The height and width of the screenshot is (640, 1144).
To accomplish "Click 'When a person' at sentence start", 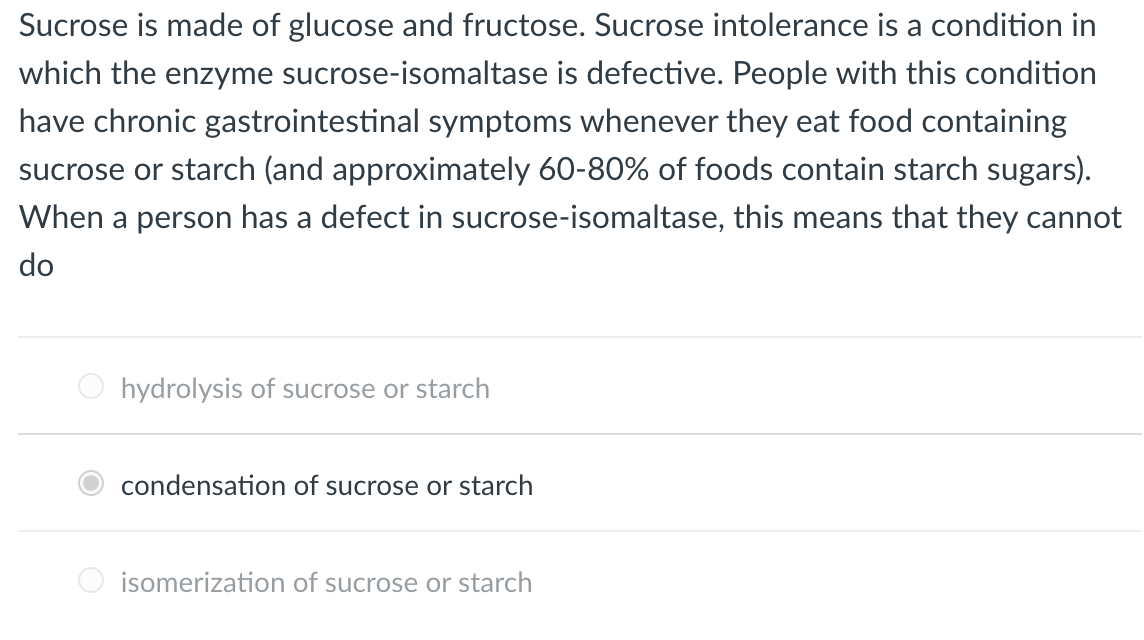I will coord(125,218).
